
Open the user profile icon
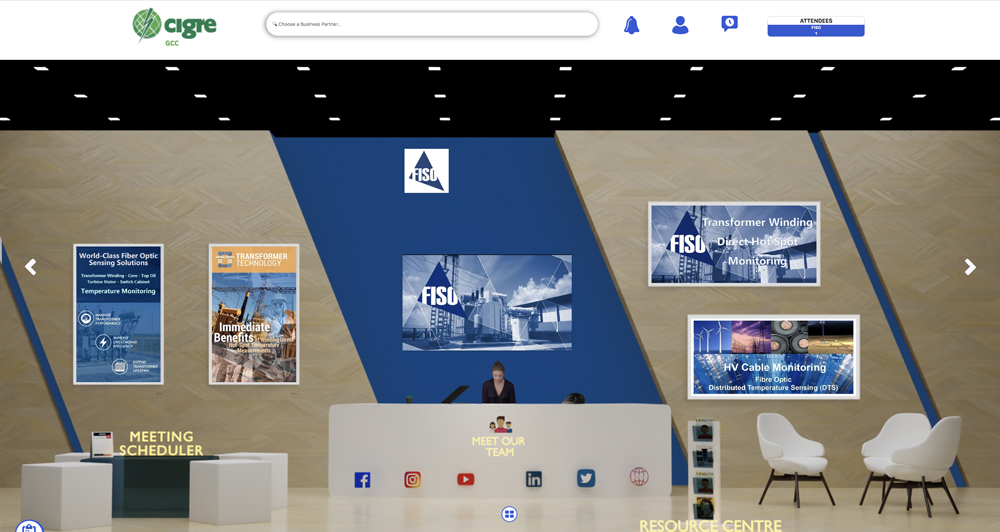(680, 25)
